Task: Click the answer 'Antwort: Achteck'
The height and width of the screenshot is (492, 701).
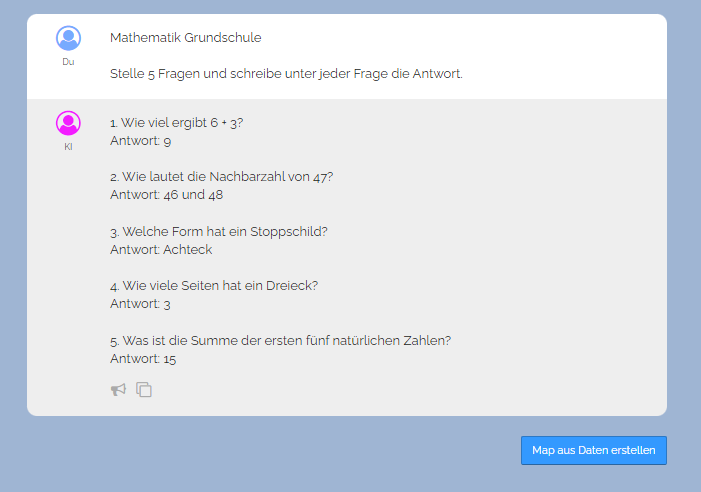Action: pyautogui.click(x=160, y=249)
